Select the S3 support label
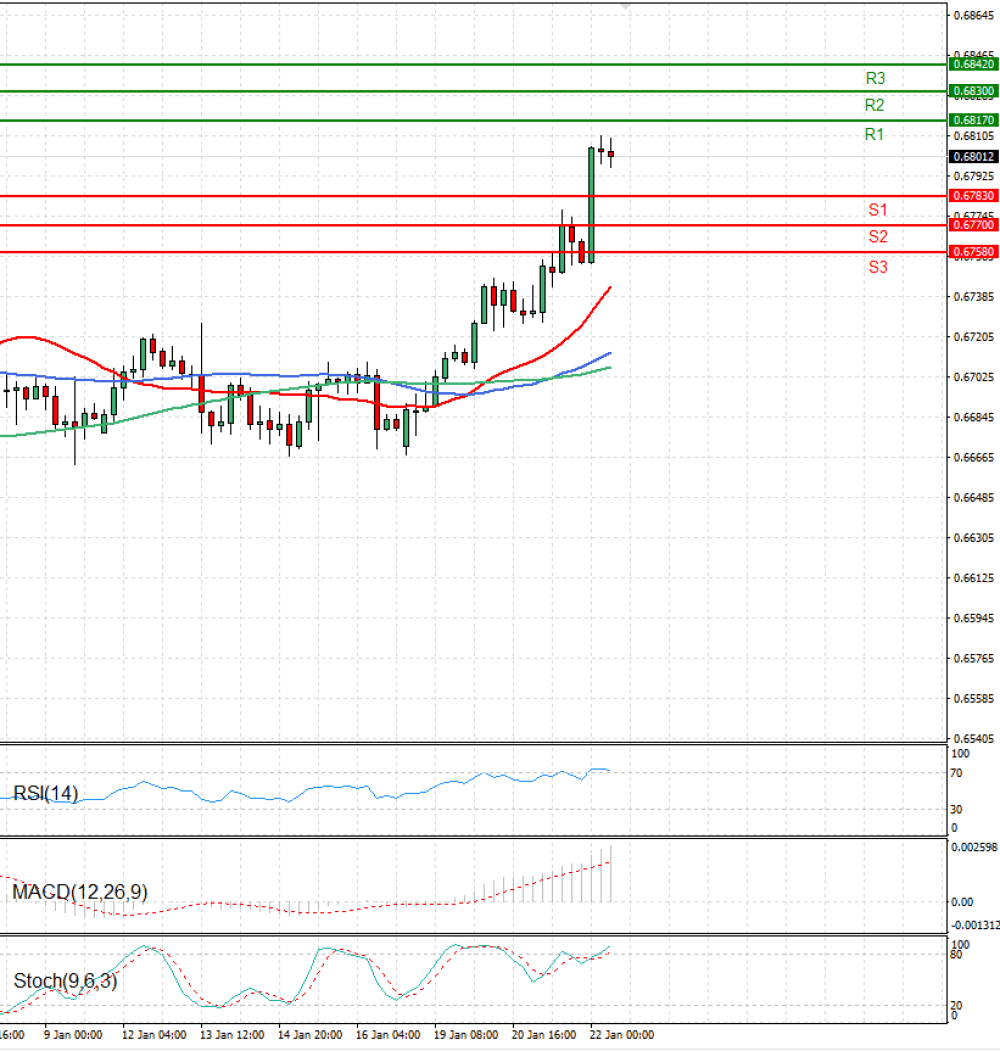Screen dimensions: 1000x1051 pyautogui.click(x=878, y=267)
